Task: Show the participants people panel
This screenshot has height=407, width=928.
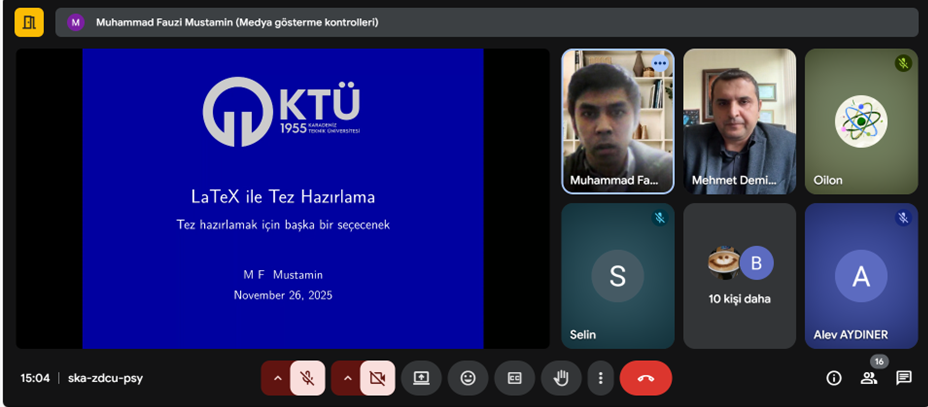Action: [869, 378]
